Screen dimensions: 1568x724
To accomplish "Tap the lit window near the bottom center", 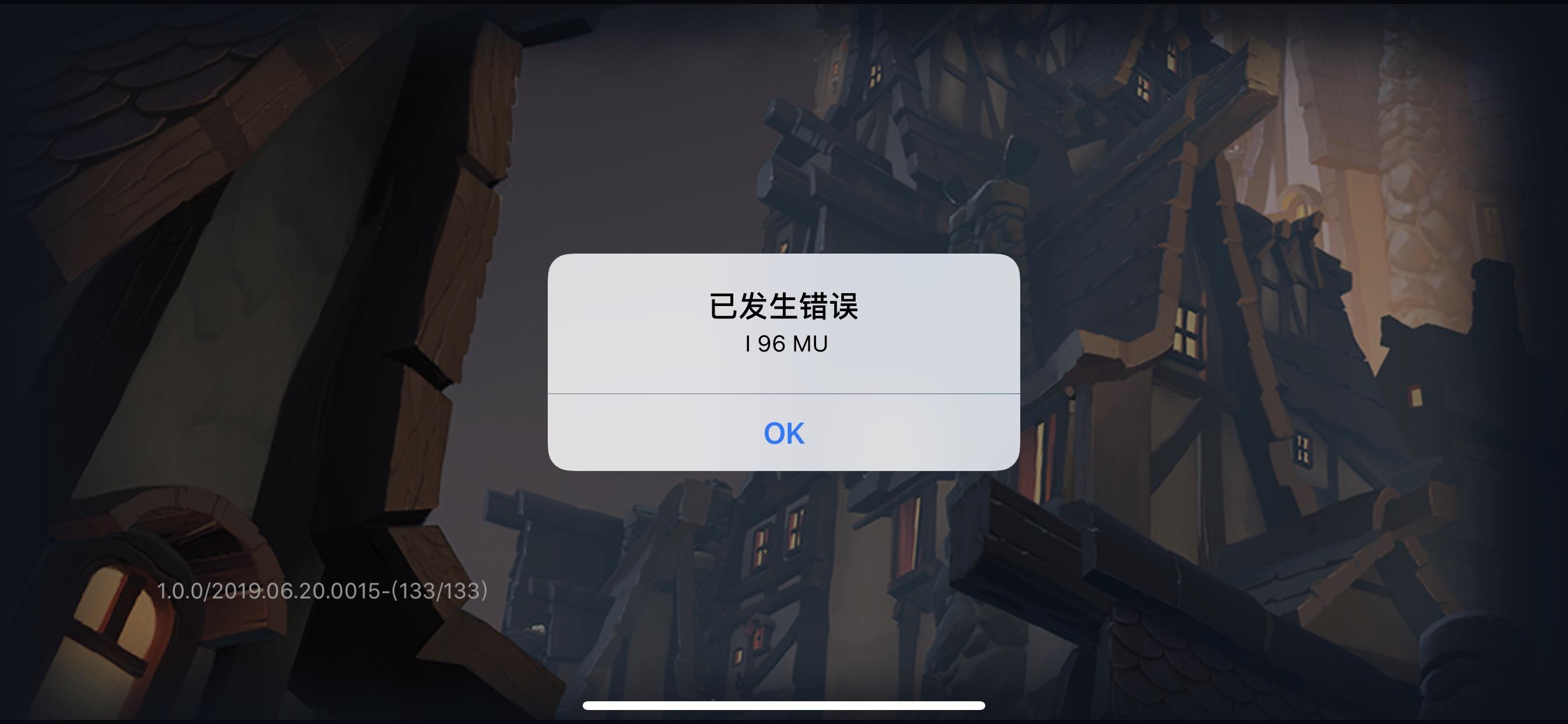I will coord(758,639).
